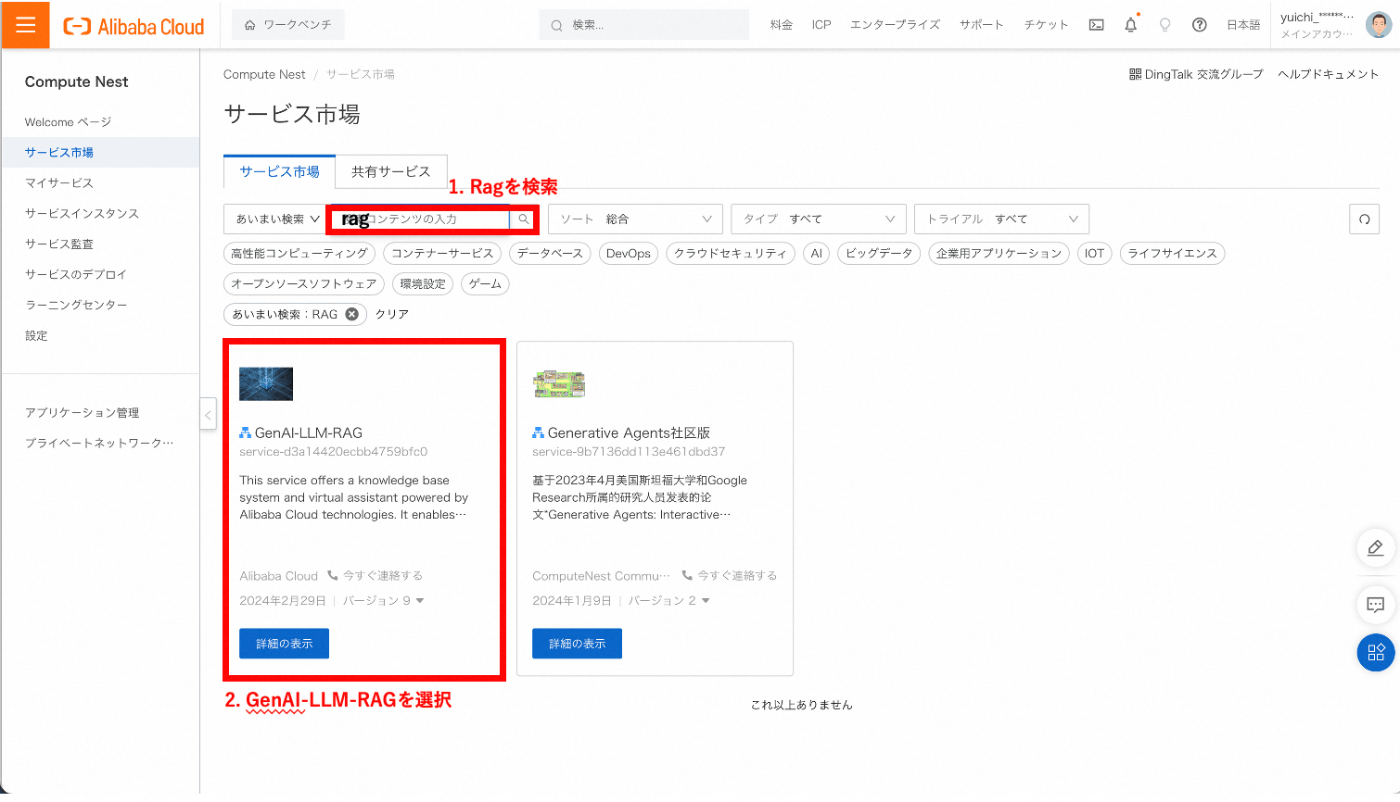Screen dimensions: 1400x802
Task: Open Cloud Shell terminal icon
Action: point(1096,25)
